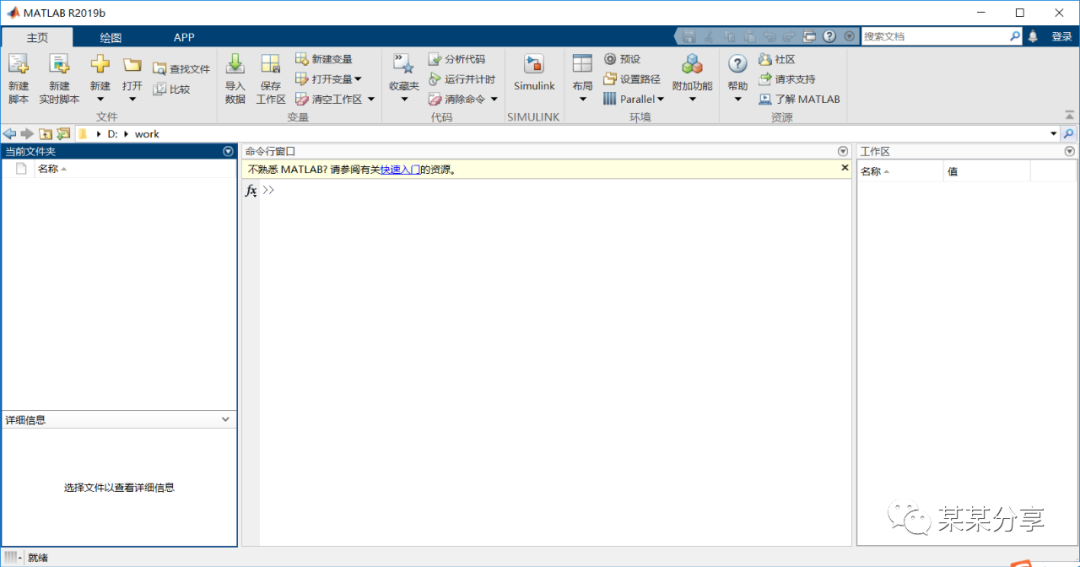The image size is (1080, 567).
Task: Click the 附加功能 (Add-Ons) icon
Action: coord(692,64)
